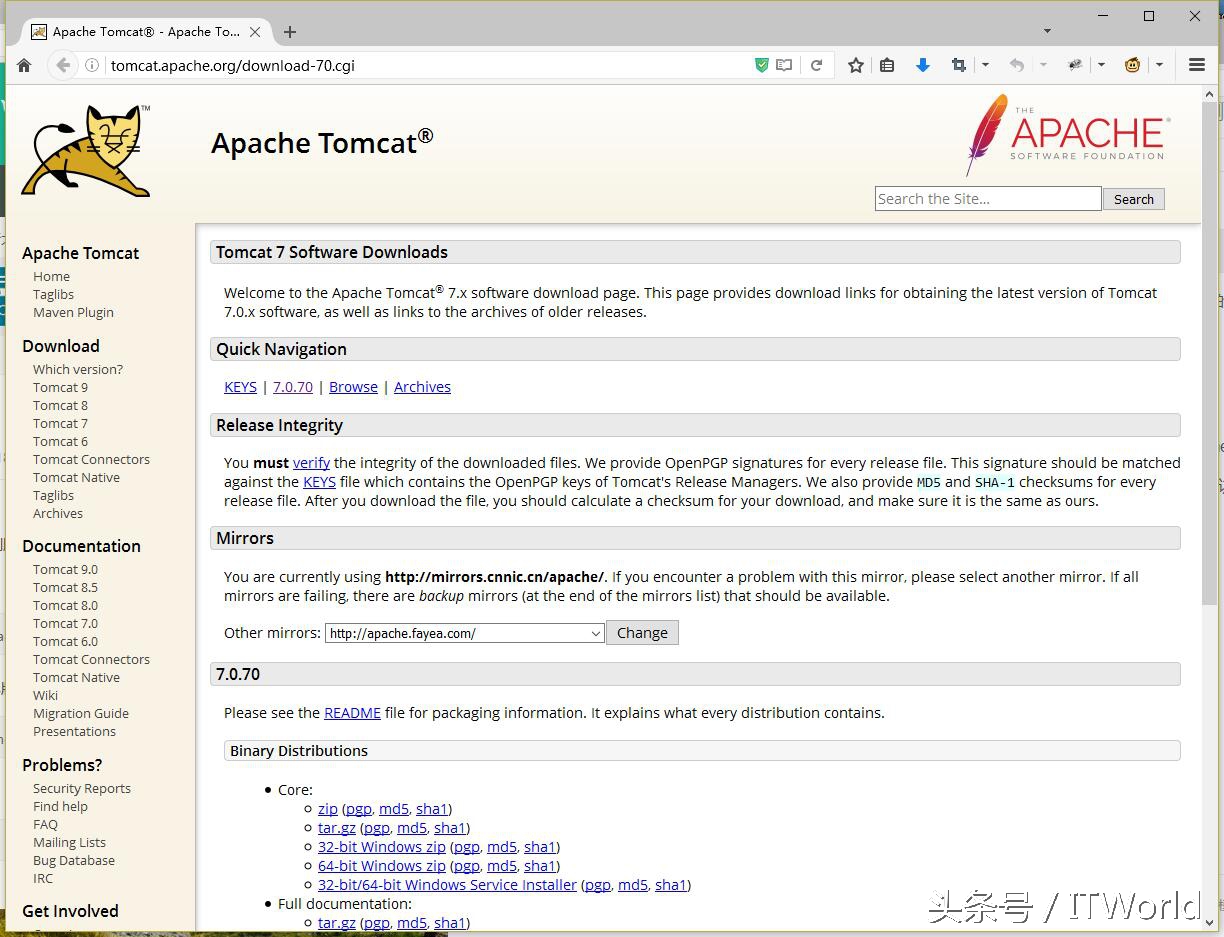Expand the Greasemonkey dropdown arrow

(1159, 65)
